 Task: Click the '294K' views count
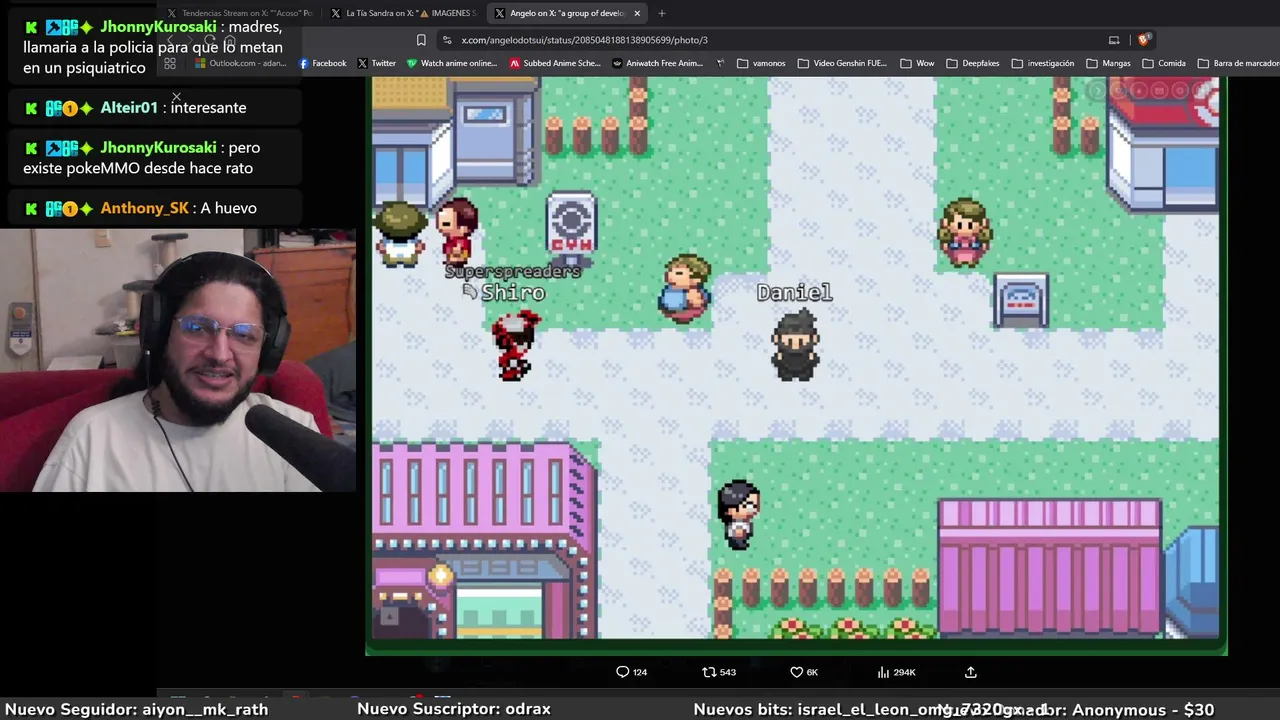pos(904,672)
